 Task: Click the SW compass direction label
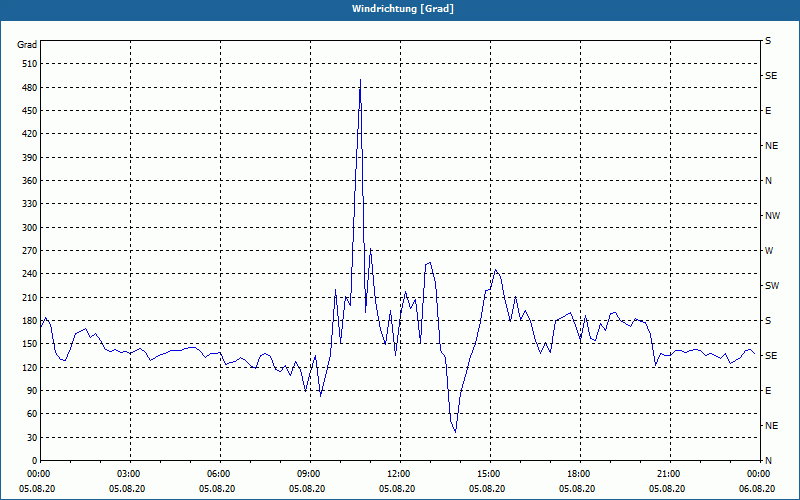tap(772, 286)
